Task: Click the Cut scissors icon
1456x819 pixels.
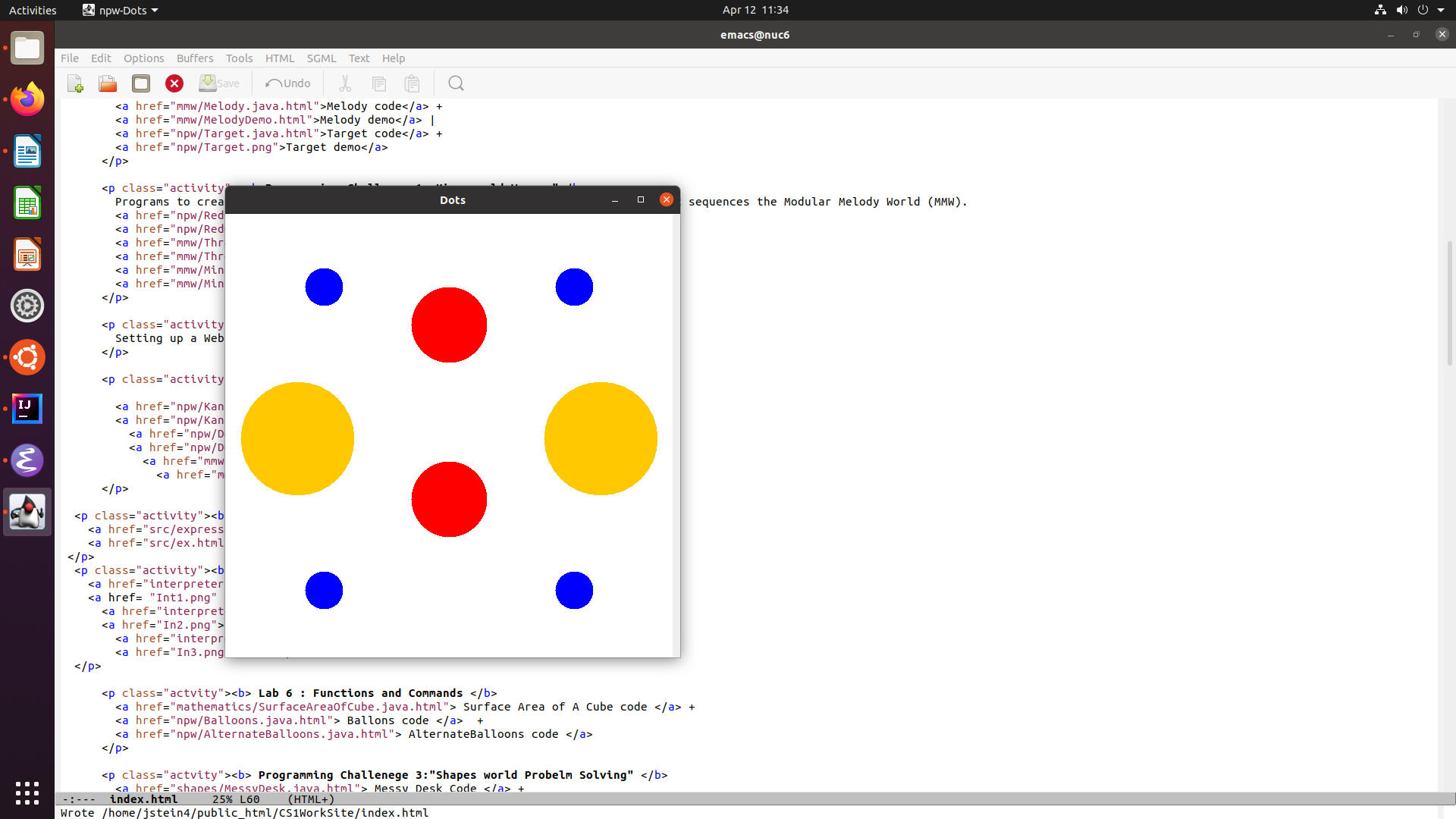Action: pos(345,83)
